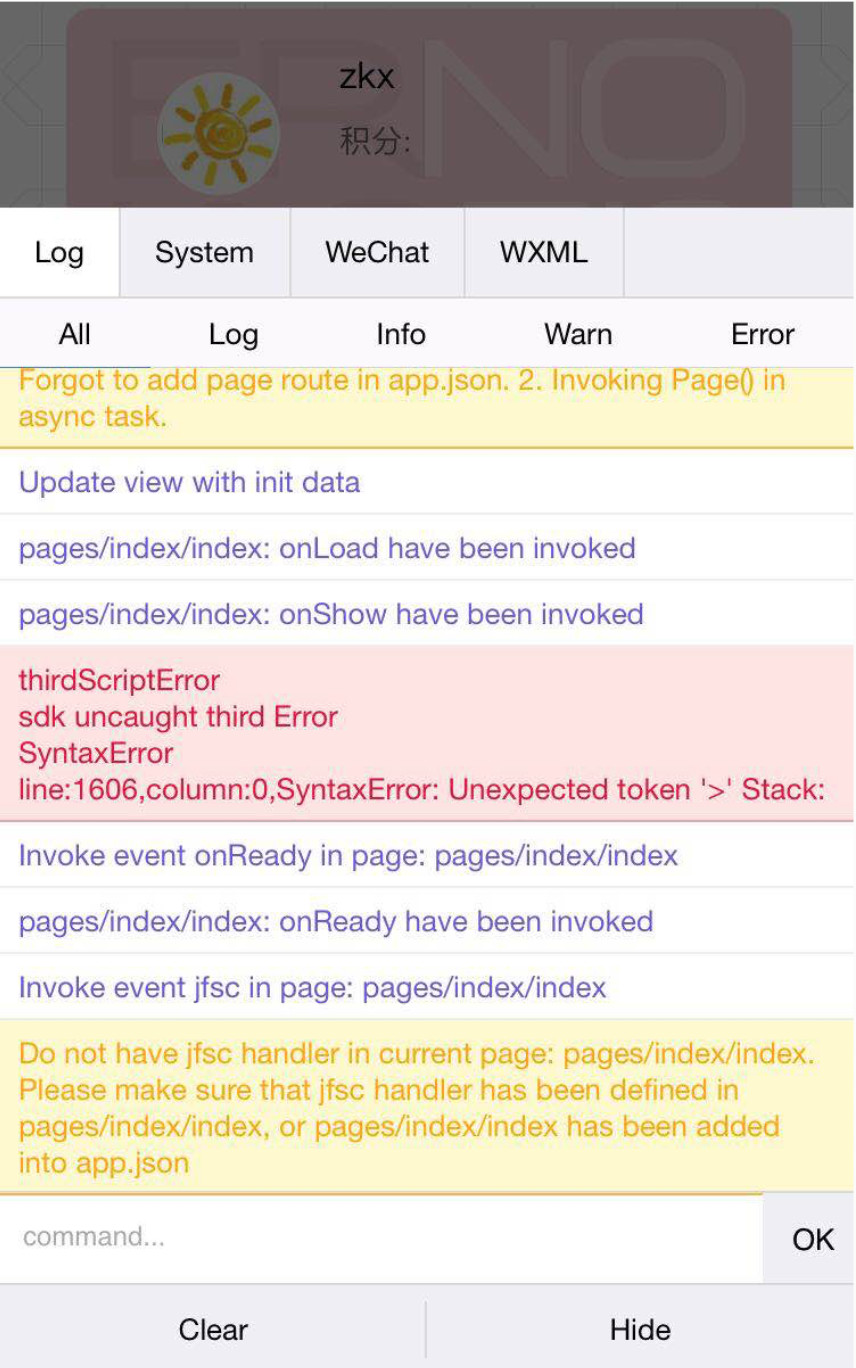Filter by Log level
The width and height of the screenshot is (856, 1368).
coord(233,334)
